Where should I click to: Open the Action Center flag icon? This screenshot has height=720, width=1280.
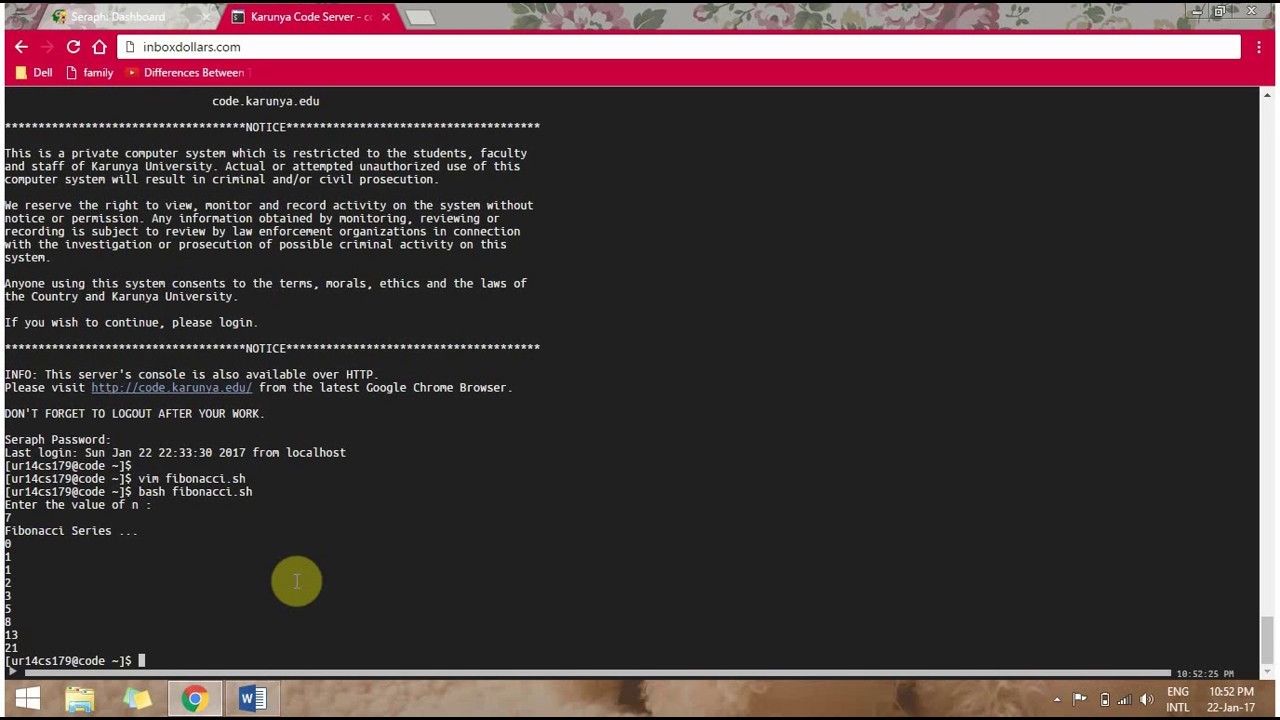(1080, 700)
